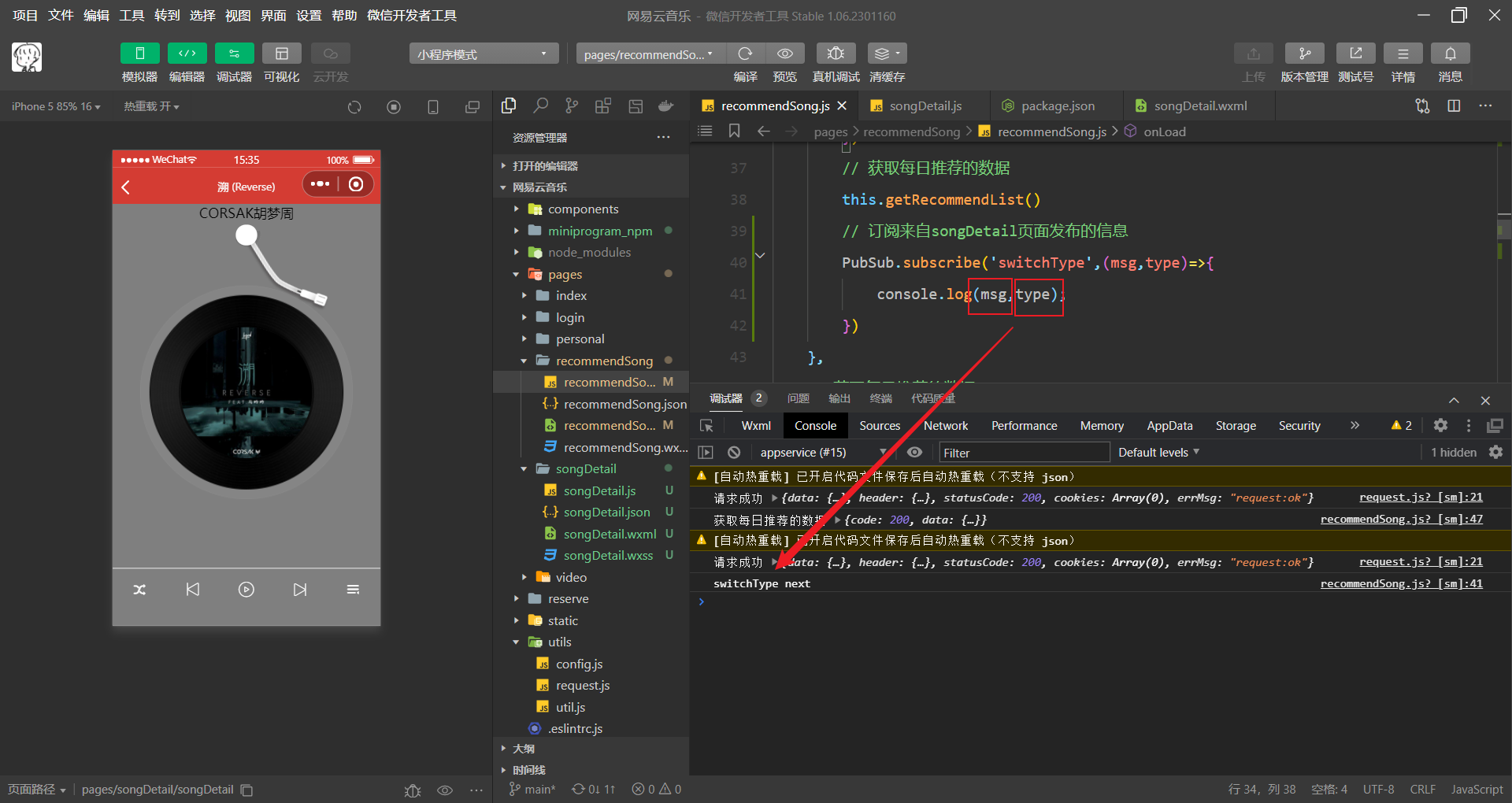Viewport: 1512px width, 803px height.
Task: Play the song in simulator
Action: [x=246, y=590]
